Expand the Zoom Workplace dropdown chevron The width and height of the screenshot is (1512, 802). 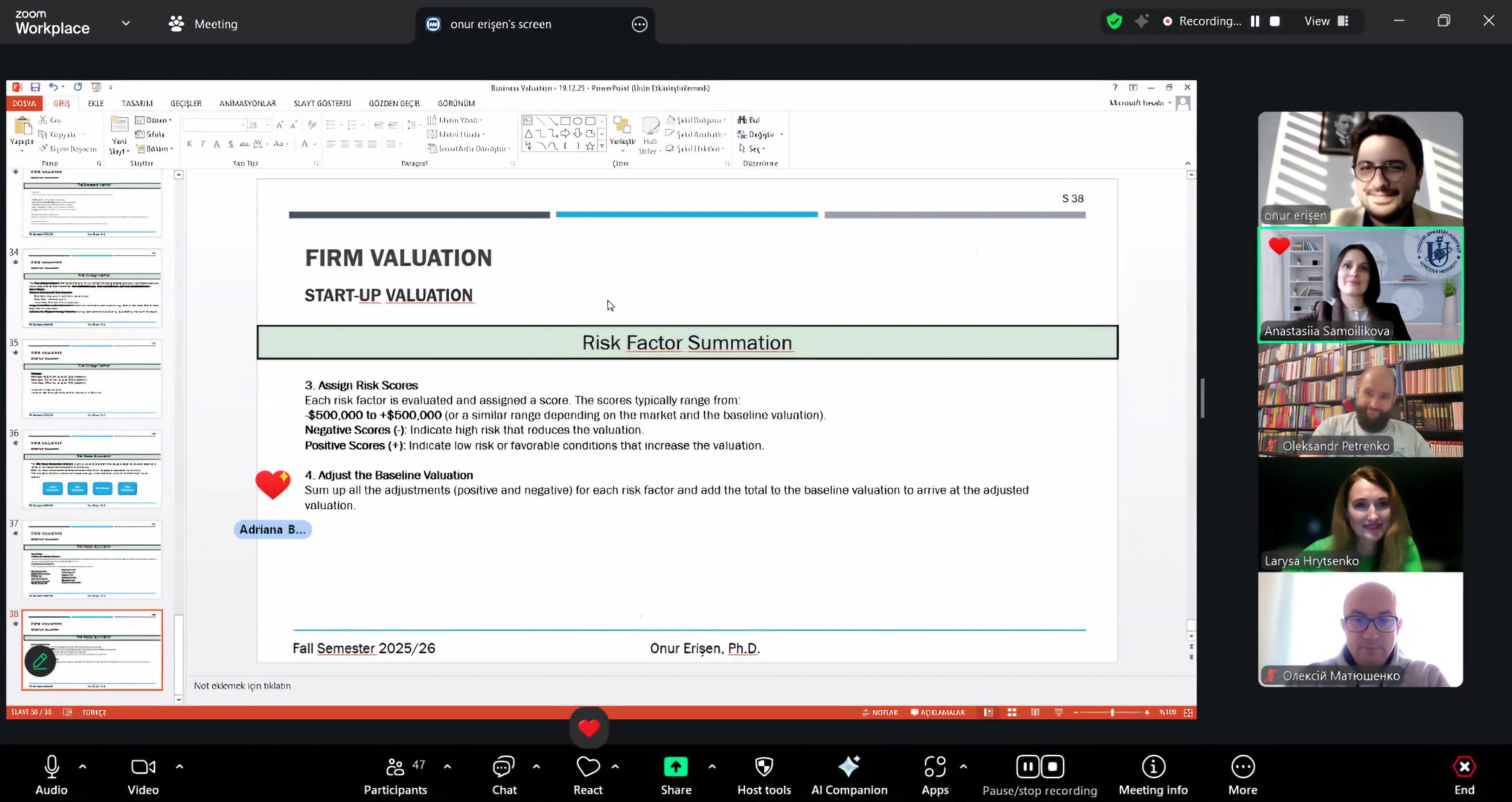tap(126, 24)
